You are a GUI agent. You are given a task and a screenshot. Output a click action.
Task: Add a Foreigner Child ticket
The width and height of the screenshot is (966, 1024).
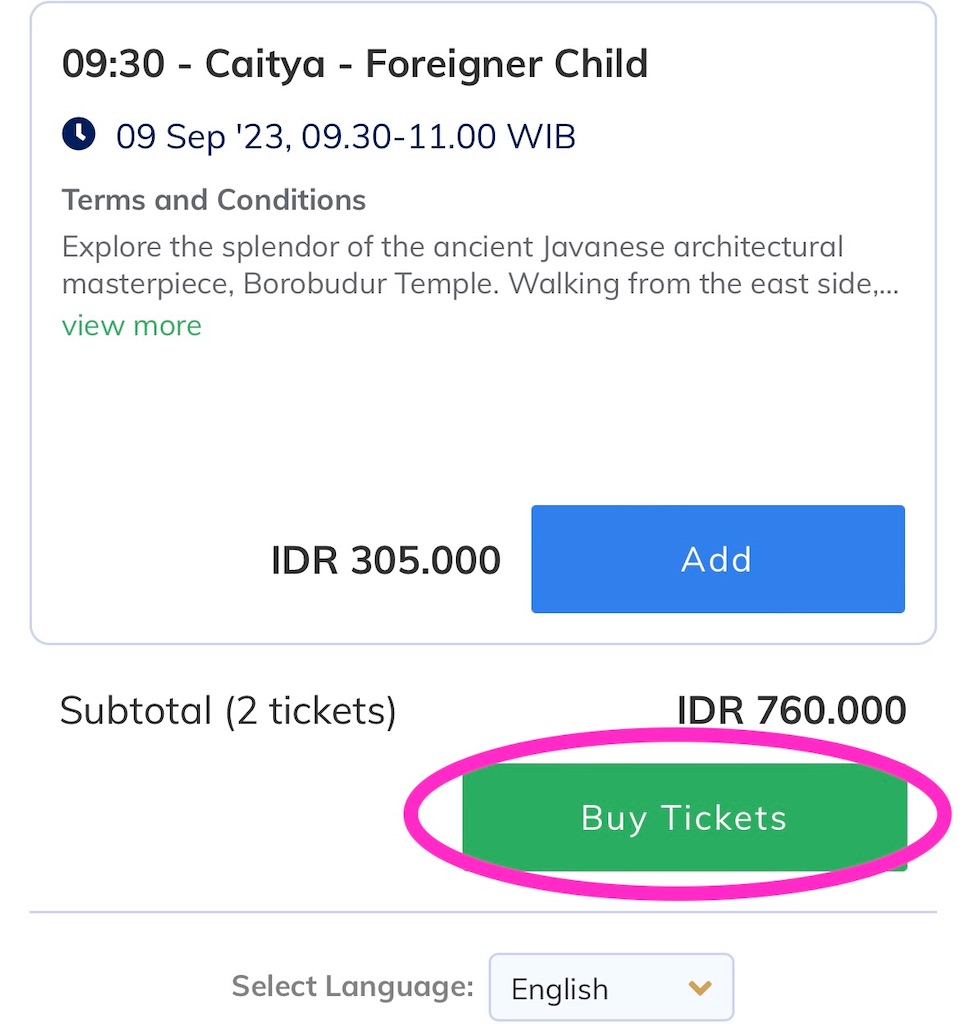click(718, 559)
